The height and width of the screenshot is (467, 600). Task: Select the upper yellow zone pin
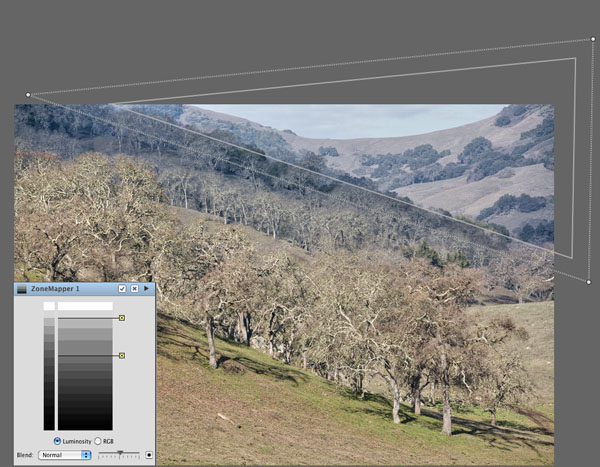coord(122,318)
